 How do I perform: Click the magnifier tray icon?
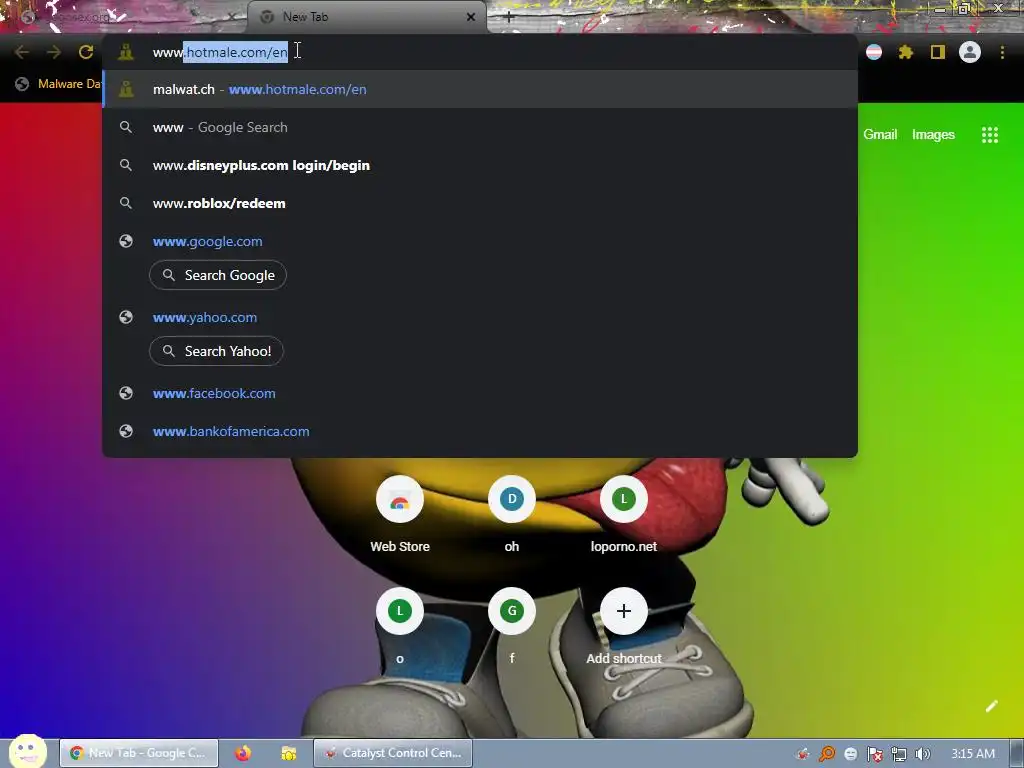(x=827, y=754)
